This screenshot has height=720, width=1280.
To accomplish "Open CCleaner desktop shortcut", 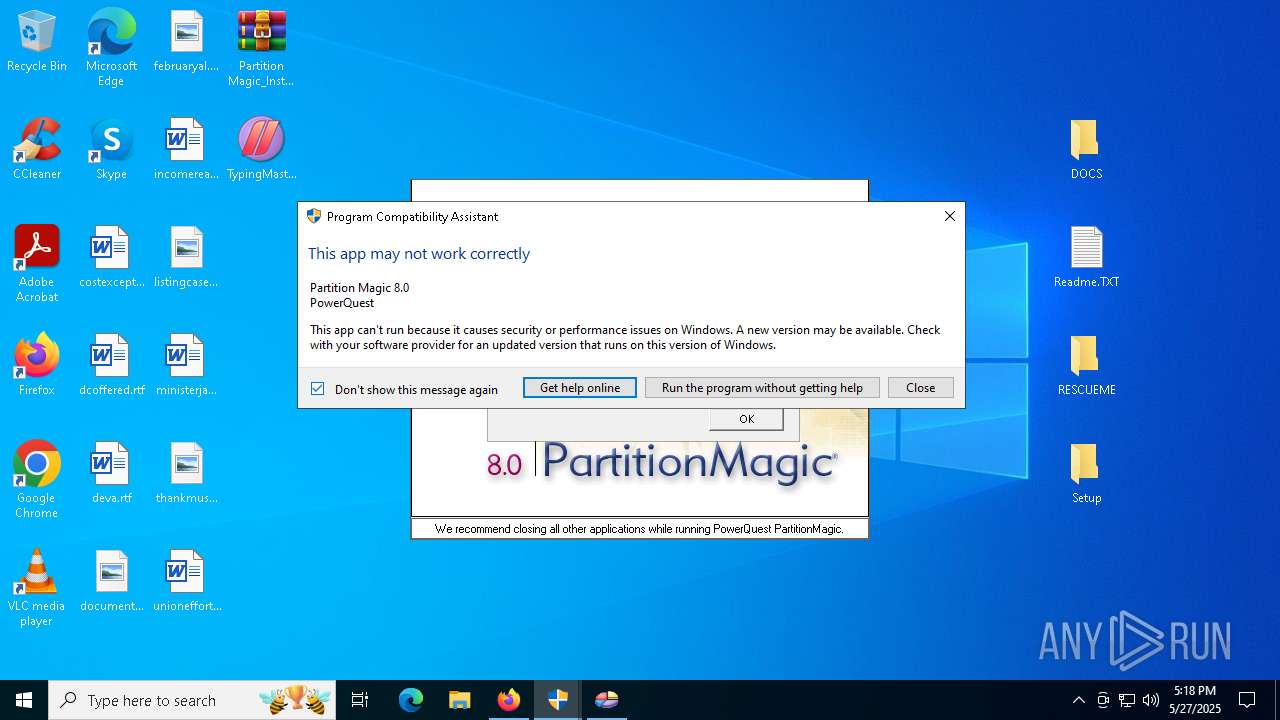I will coord(37,150).
